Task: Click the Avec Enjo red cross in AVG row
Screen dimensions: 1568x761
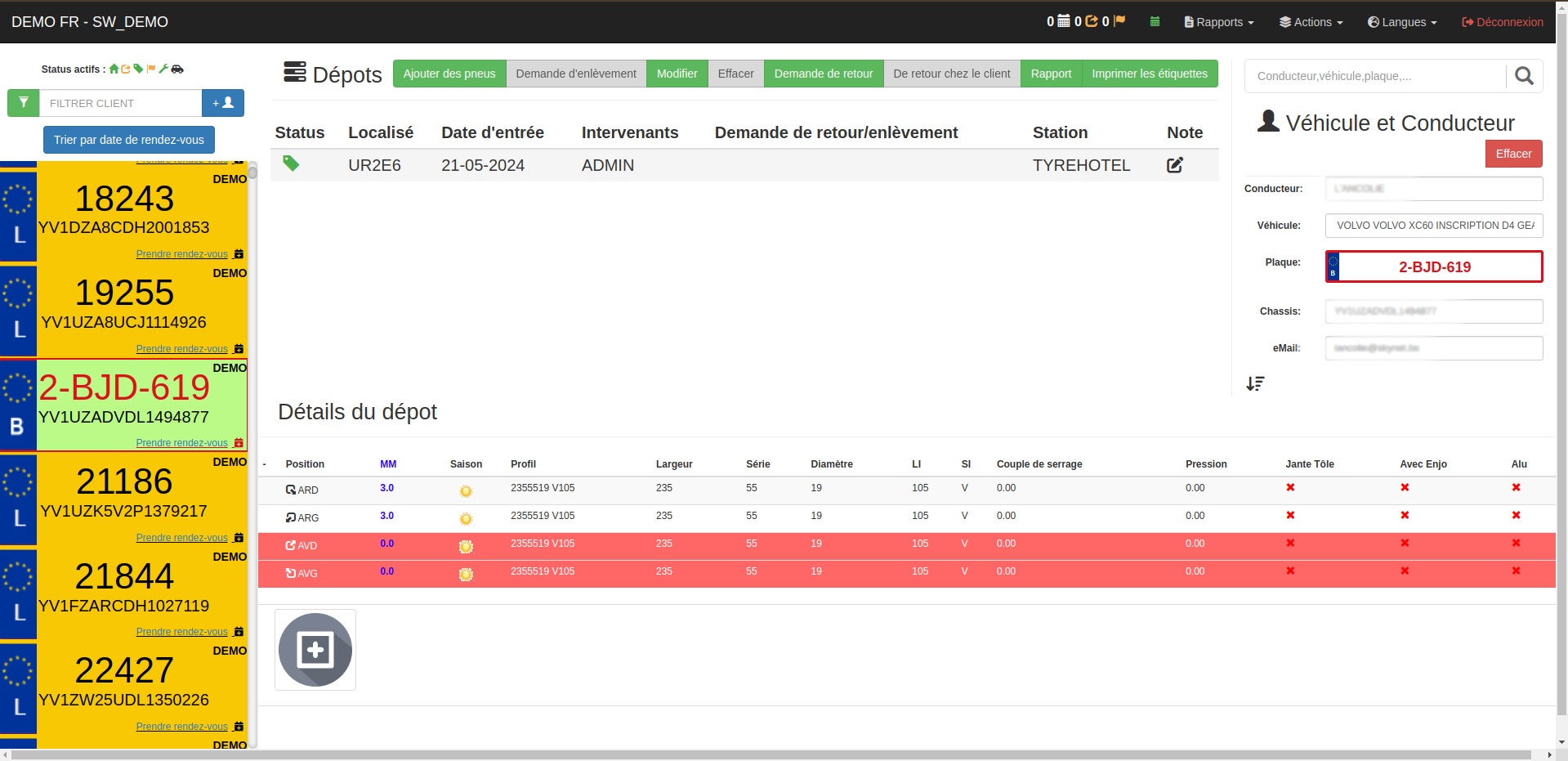Action: [x=1405, y=571]
